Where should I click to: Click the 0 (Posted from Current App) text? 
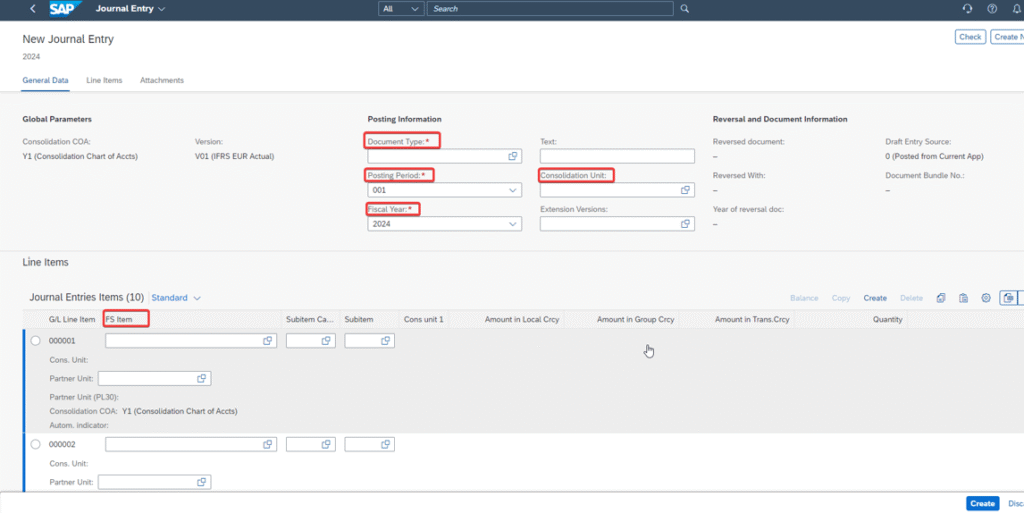[x=934, y=156]
